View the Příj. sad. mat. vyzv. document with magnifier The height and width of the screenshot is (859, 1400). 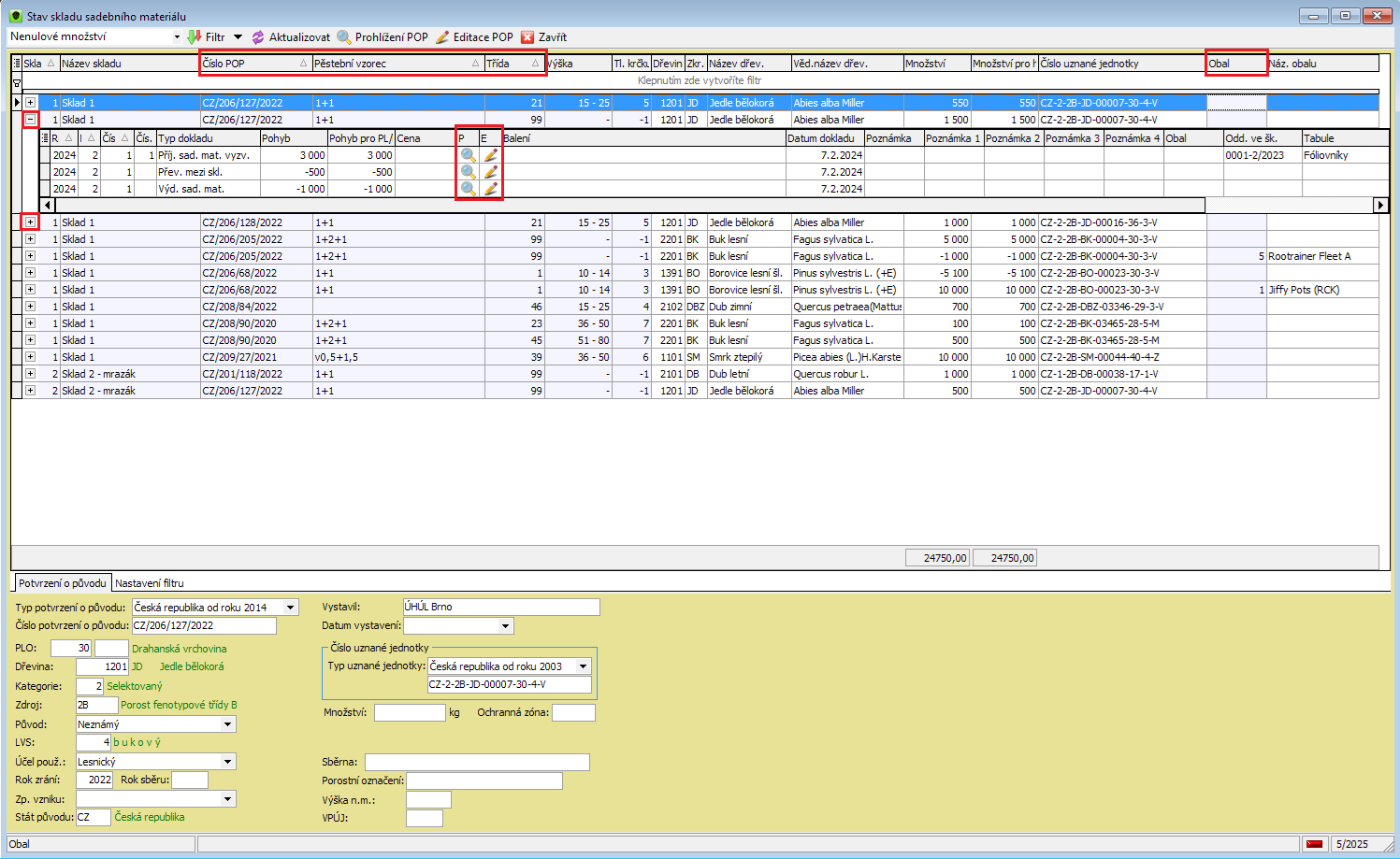[468, 155]
